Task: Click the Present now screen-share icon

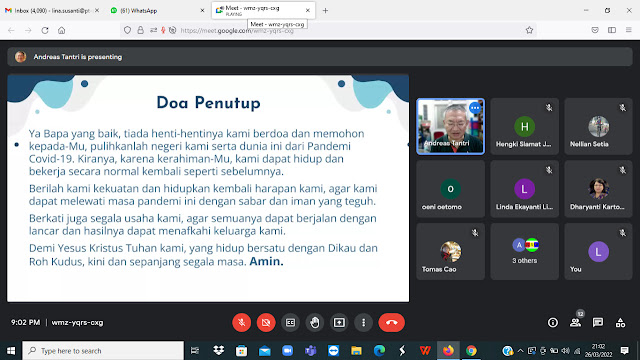Action: [x=339, y=322]
